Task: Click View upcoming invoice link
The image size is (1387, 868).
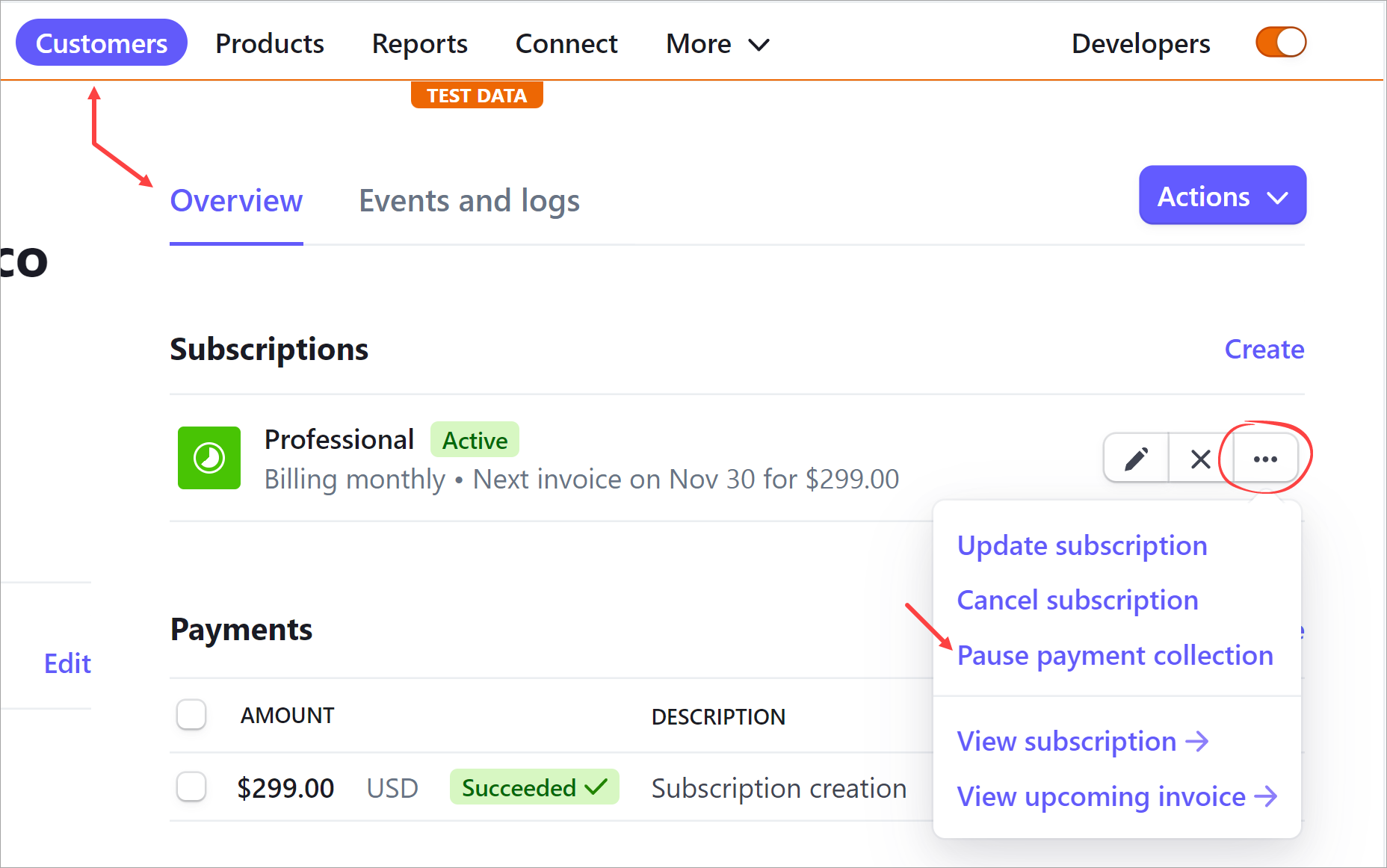Action: tap(1116, 796)
